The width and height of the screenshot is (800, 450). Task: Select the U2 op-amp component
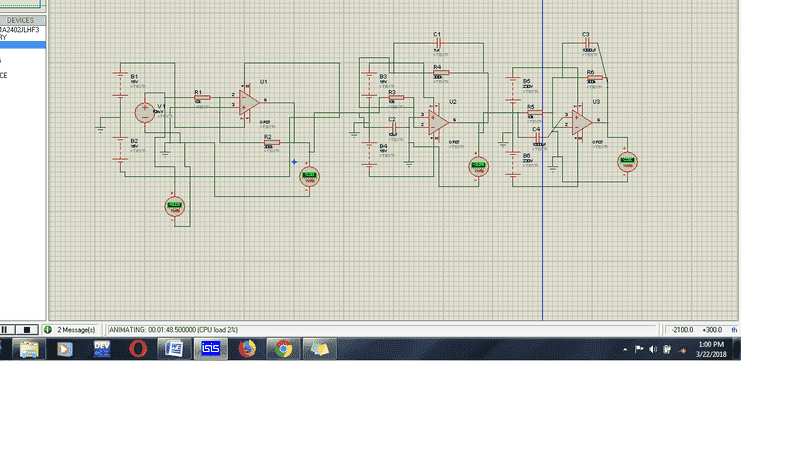click(437, 120)
